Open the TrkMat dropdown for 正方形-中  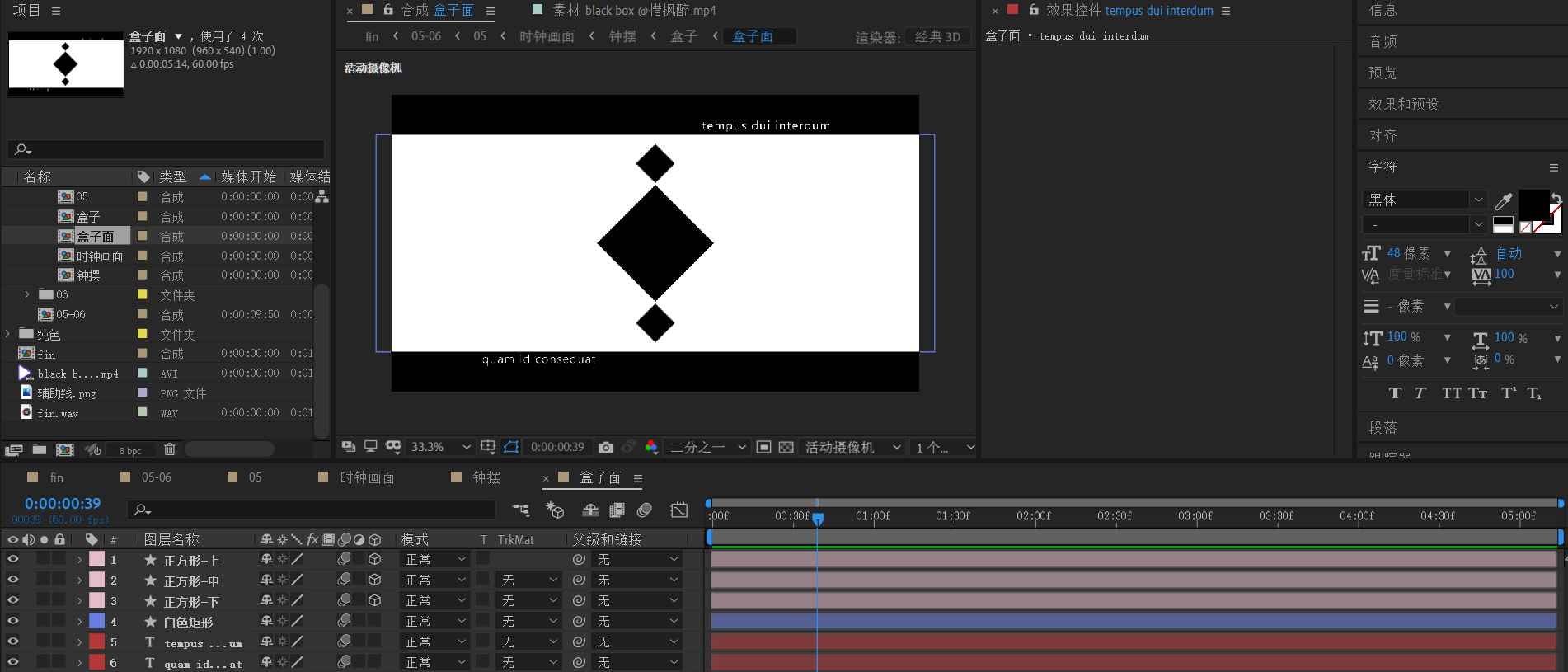point(529,580)
